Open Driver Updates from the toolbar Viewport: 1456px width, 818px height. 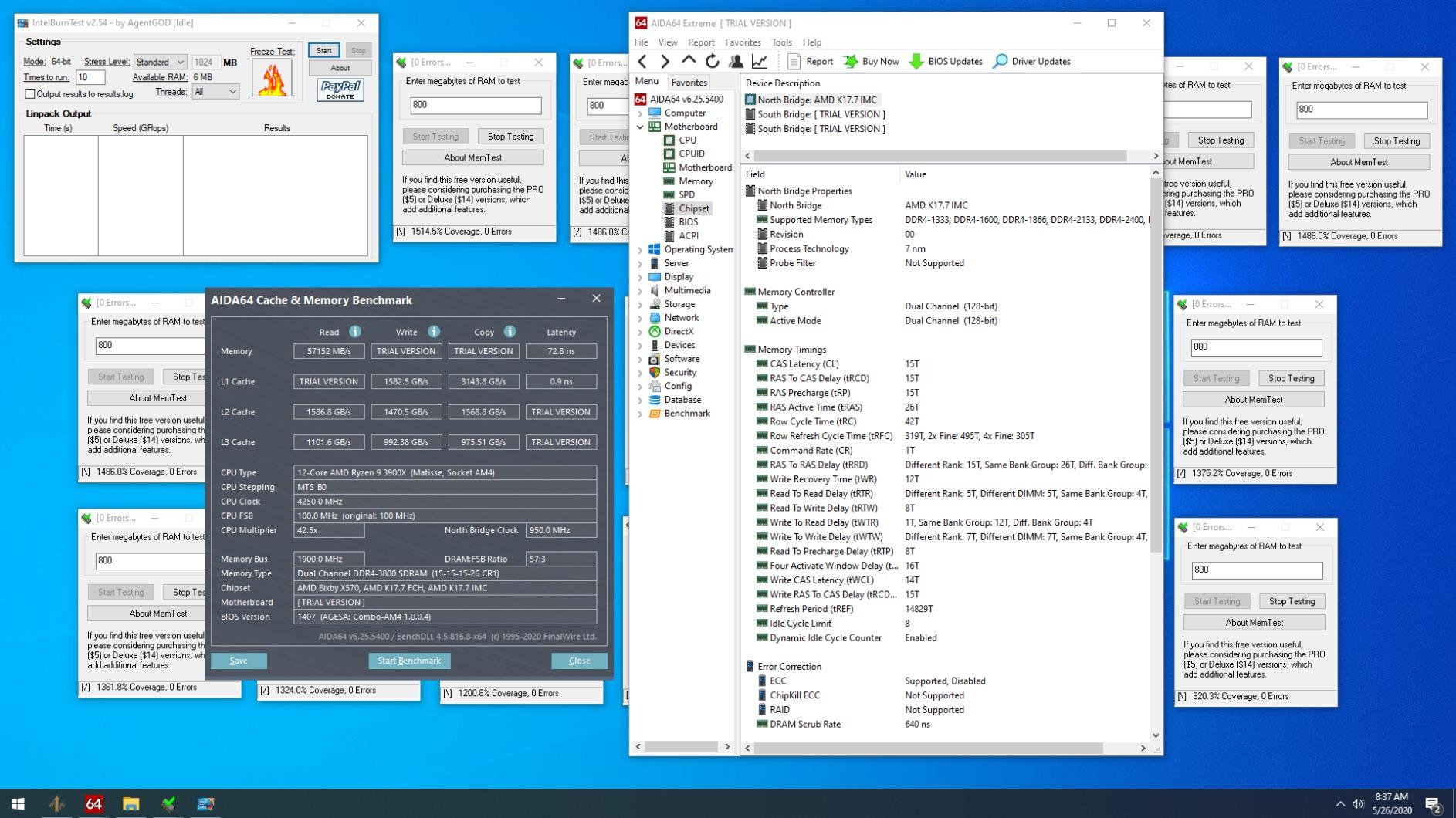1031,62
